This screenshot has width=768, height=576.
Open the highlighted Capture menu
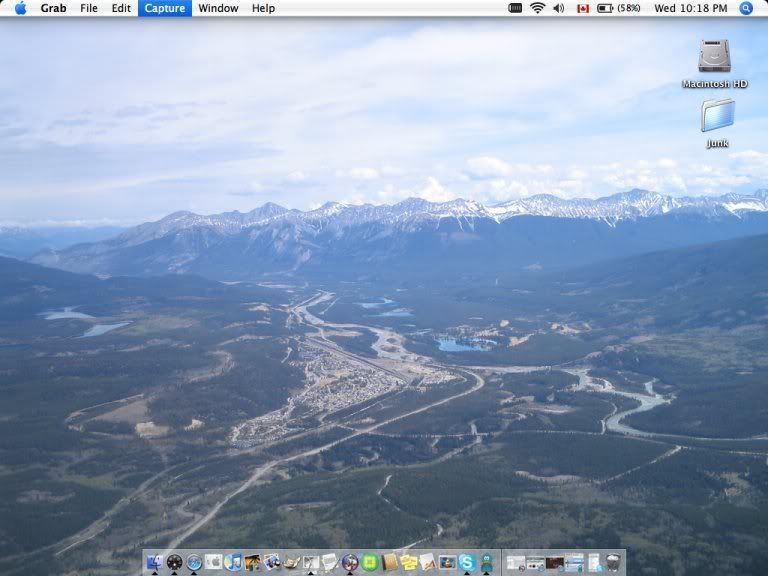[x=164, y=8]
